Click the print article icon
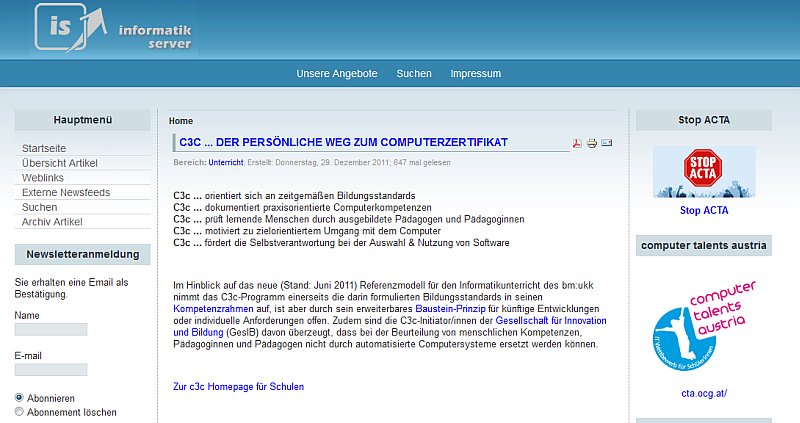The image size is (800, 423). click(592, 144)
